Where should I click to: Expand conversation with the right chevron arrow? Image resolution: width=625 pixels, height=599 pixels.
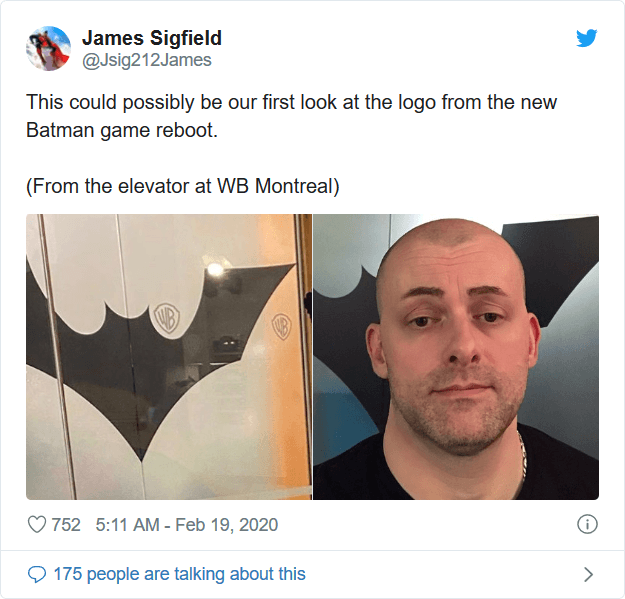588,574
